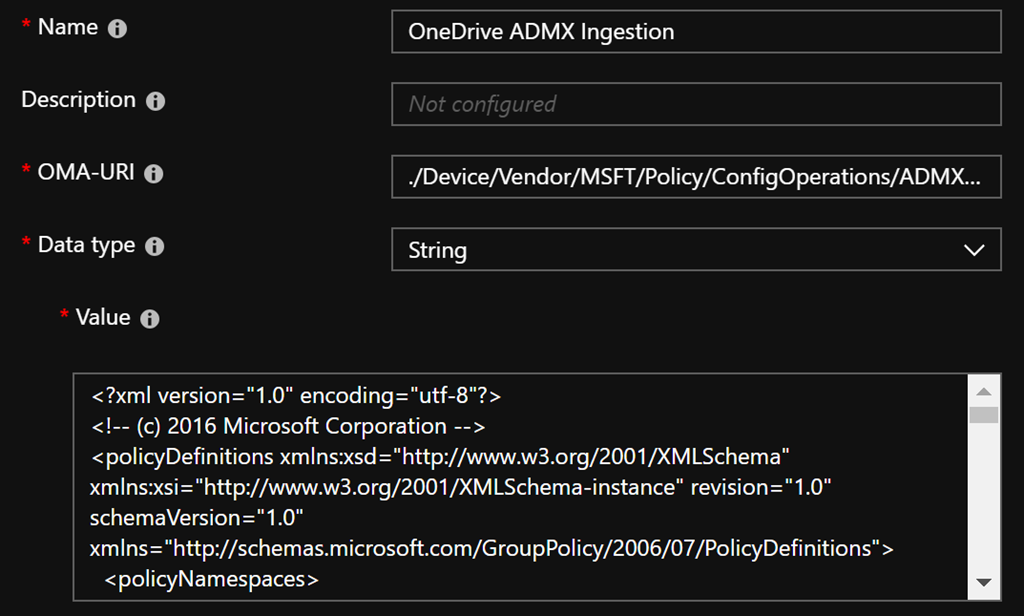Click the Value scrollbar up arrow
Image resolution: width=1024 pixels, height=616 pixels.
click(984, 392)
